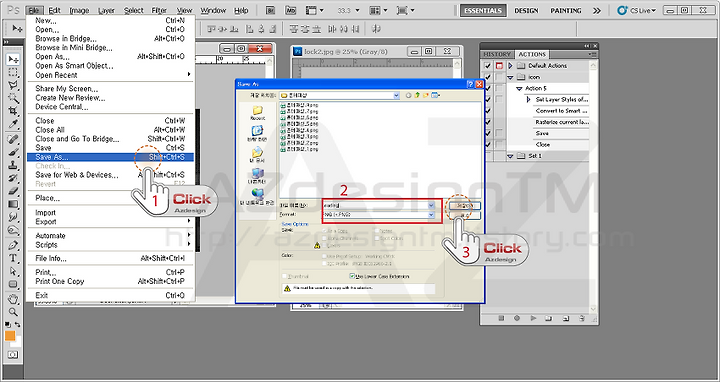Open the CS Live menu
The width and height of the screenshot is (720, 382).
click(636, 10)
